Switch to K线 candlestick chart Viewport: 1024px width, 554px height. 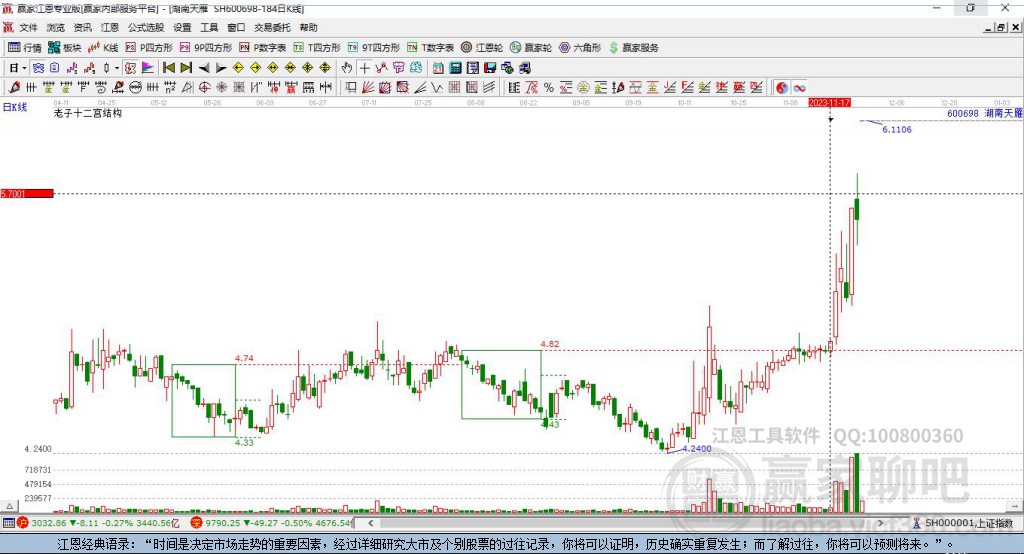pos(103,48)
